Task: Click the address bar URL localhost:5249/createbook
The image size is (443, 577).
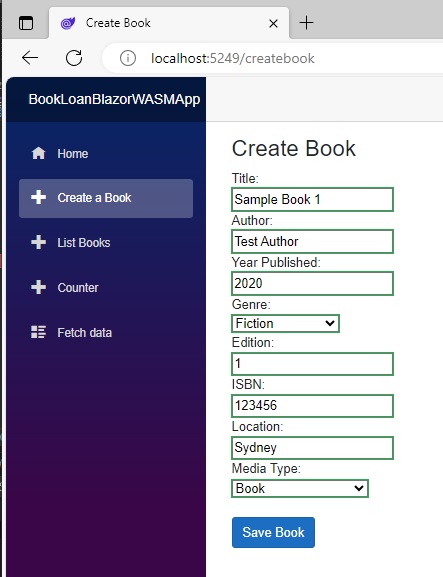Action: [x=233, y=58]
